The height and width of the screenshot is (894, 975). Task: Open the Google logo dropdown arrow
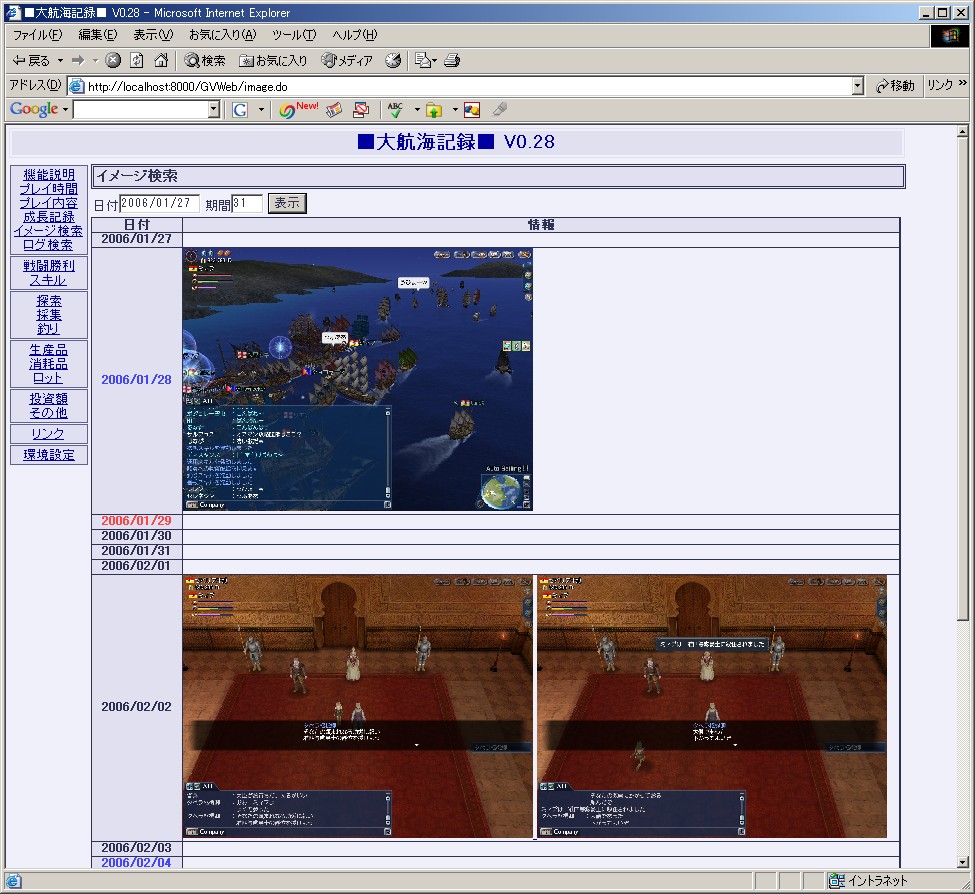65,110
